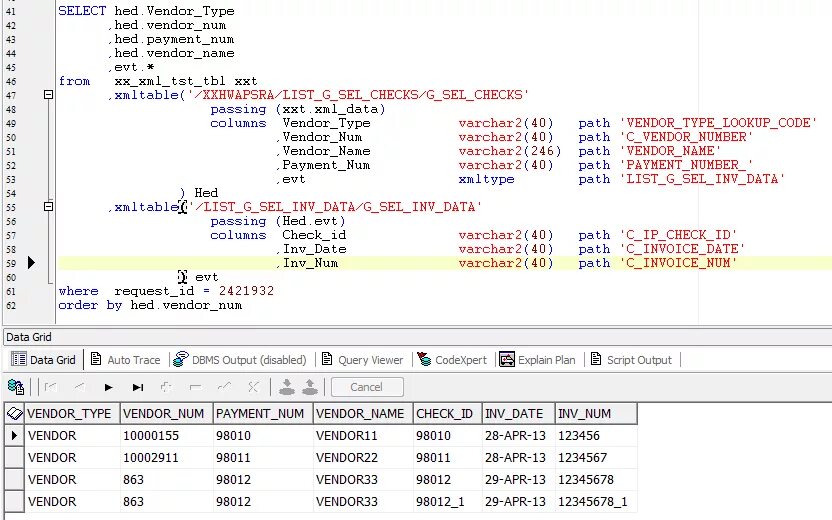Viewport: 832px width, 520px height.
Task: Click table name xx_xml_tst_tbl in editor
Action: tap(170, 81)
